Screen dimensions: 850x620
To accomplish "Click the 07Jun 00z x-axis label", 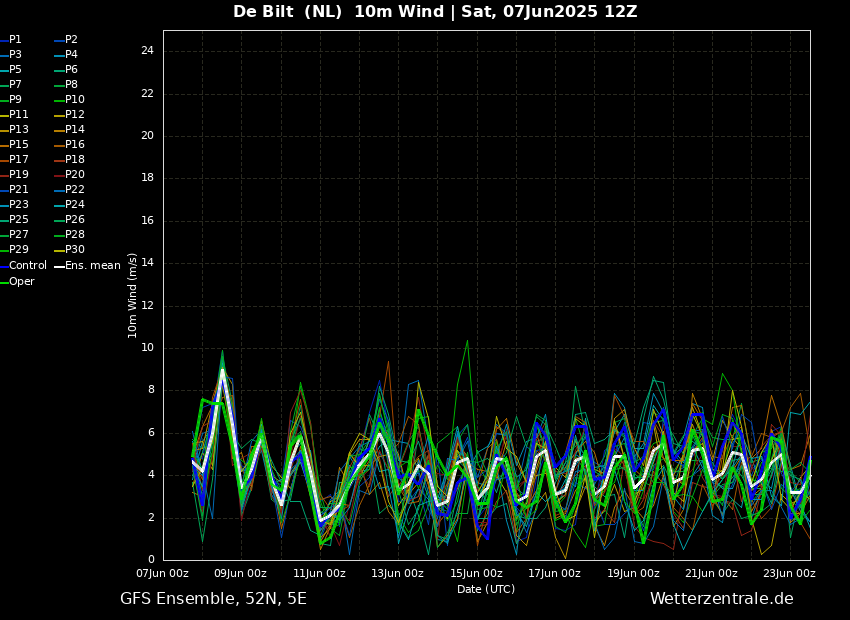I will pyautogui.click(x=162, y=574).
